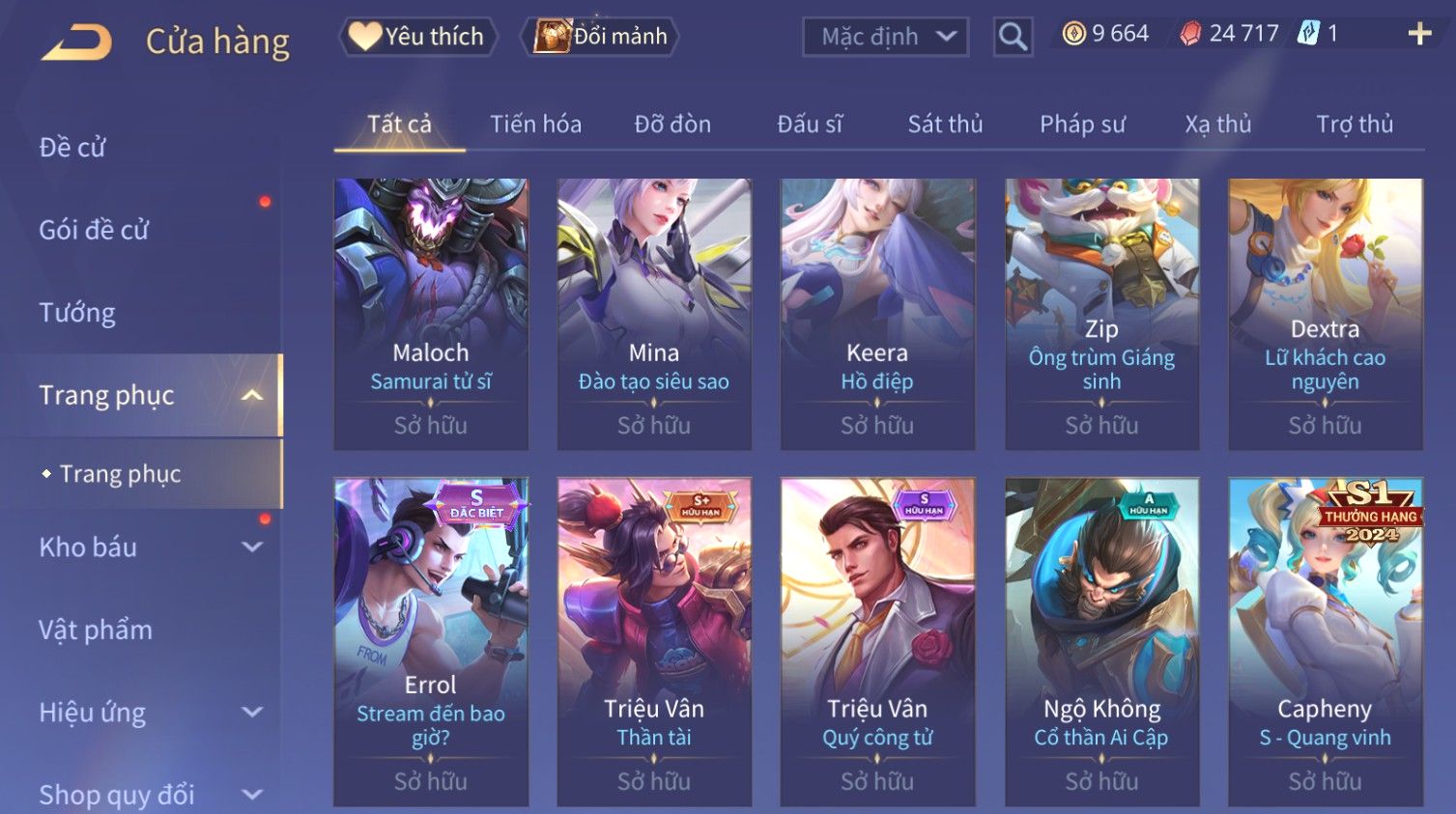Tap the gold coin balance icon
The width and height of the screenshot is (1456, 814).
(x=1073, y=34)
